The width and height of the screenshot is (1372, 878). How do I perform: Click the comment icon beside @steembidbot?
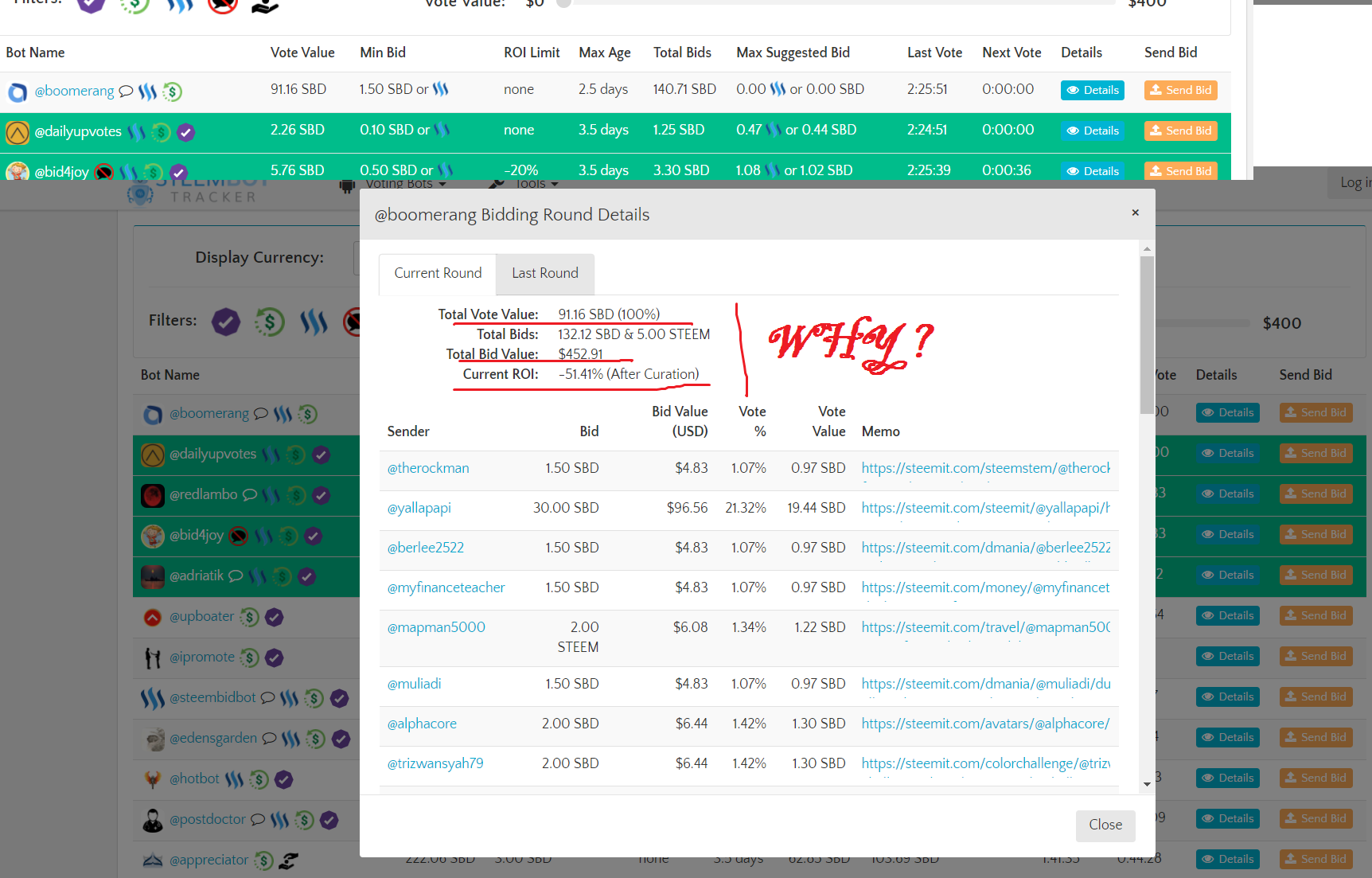coord(268,697)
